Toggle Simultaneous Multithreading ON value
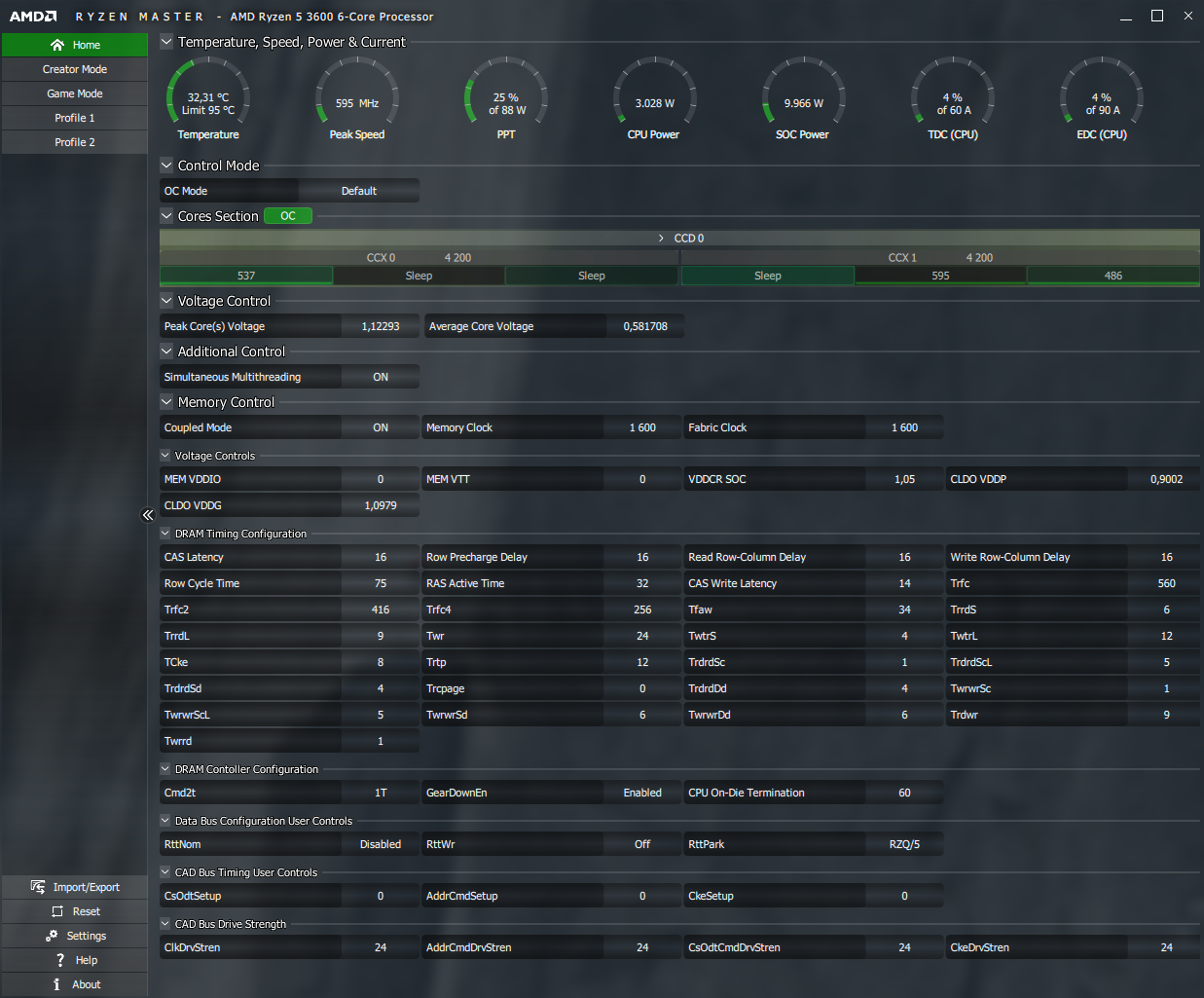Screen dimensions: 1204x998 tap(381, 377)
